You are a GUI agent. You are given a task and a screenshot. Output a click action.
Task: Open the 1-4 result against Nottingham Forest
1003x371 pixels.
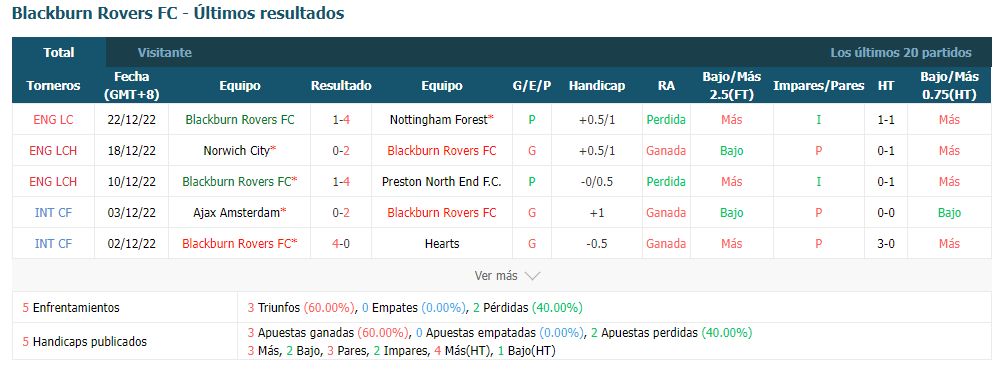341,120
